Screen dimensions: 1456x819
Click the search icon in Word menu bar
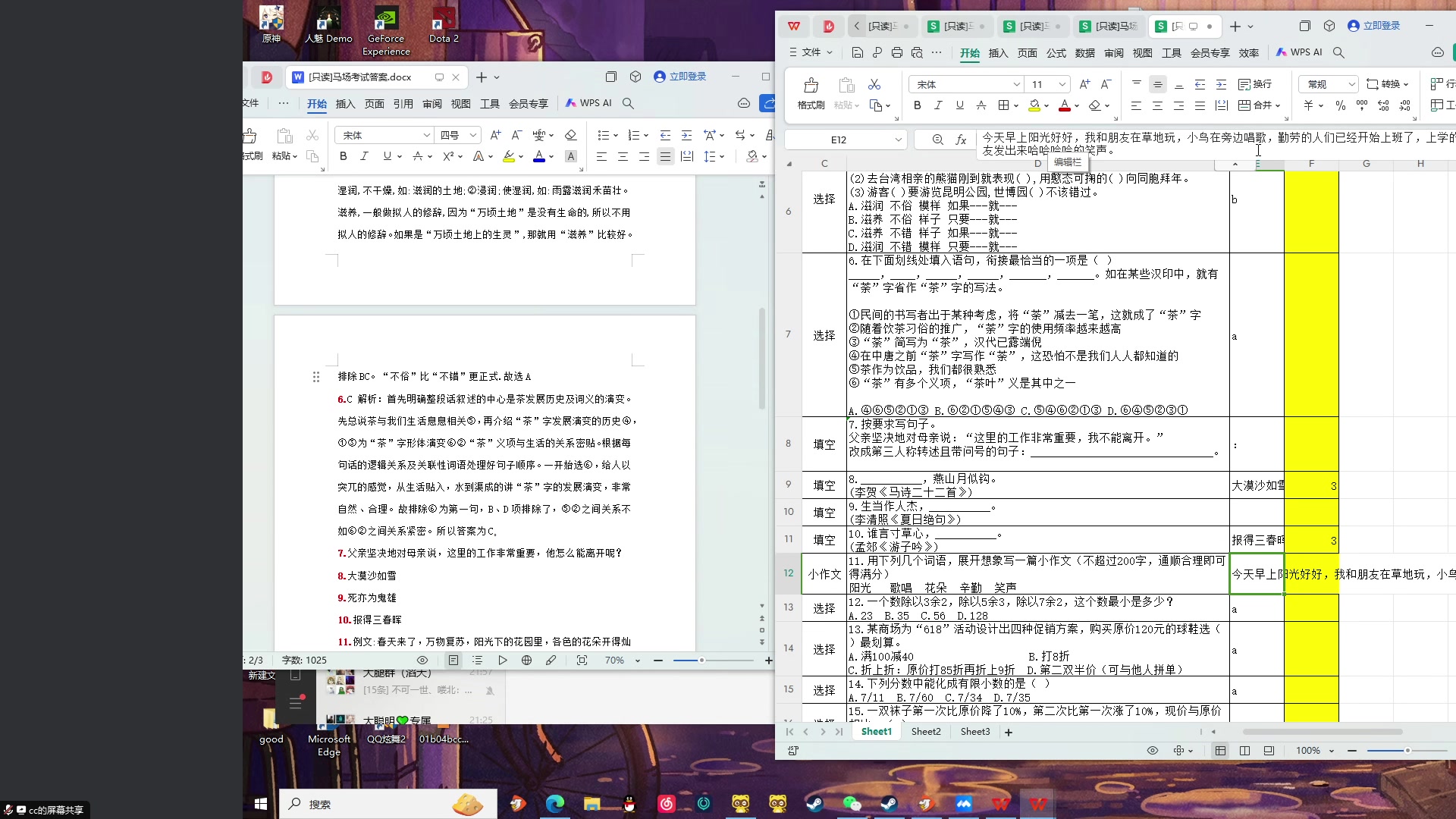[628, 103]
